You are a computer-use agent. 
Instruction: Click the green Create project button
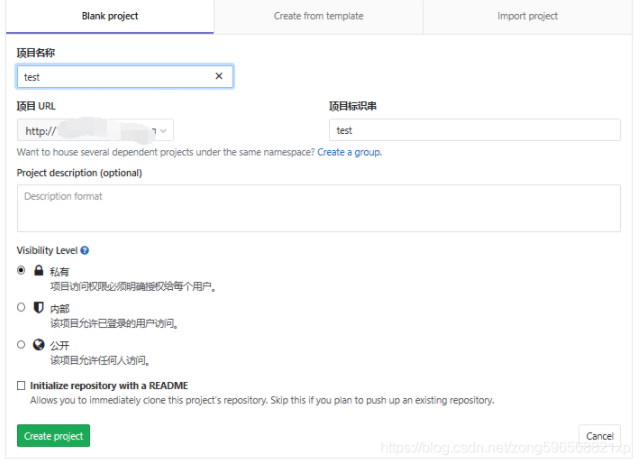(53, 436)
